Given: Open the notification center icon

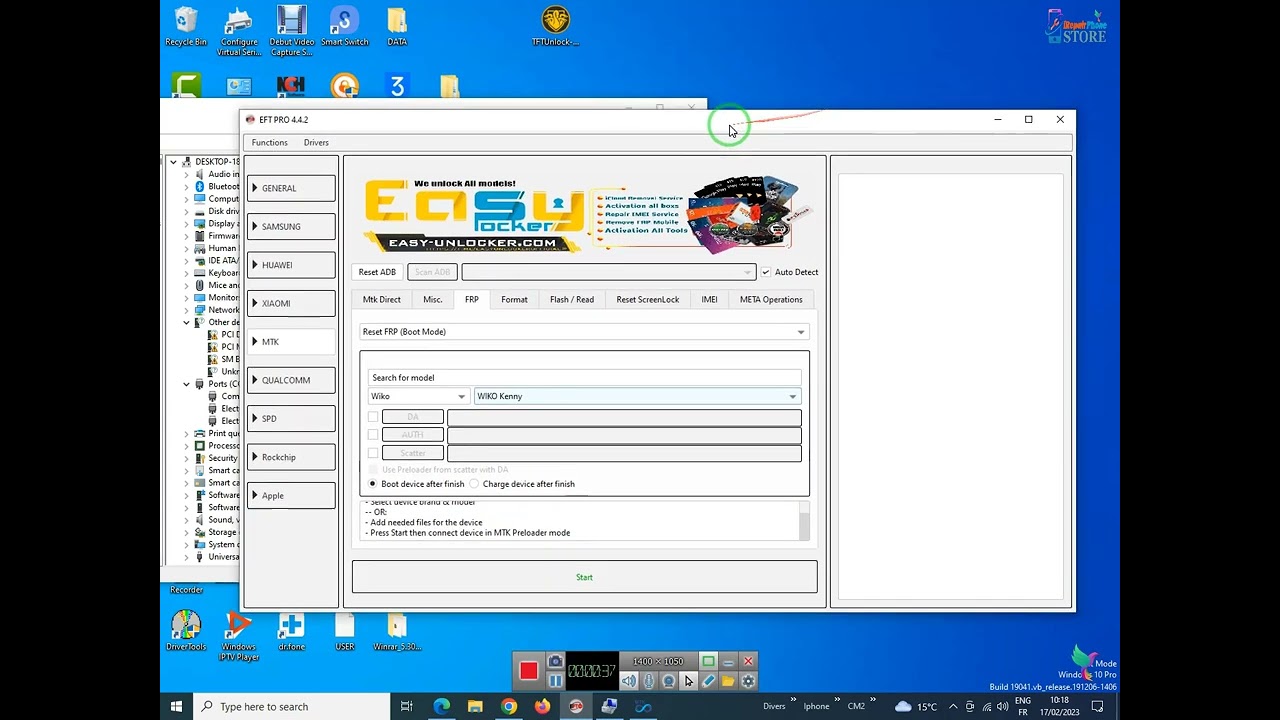Looking at the screenshot, I should pos(1097,706).
